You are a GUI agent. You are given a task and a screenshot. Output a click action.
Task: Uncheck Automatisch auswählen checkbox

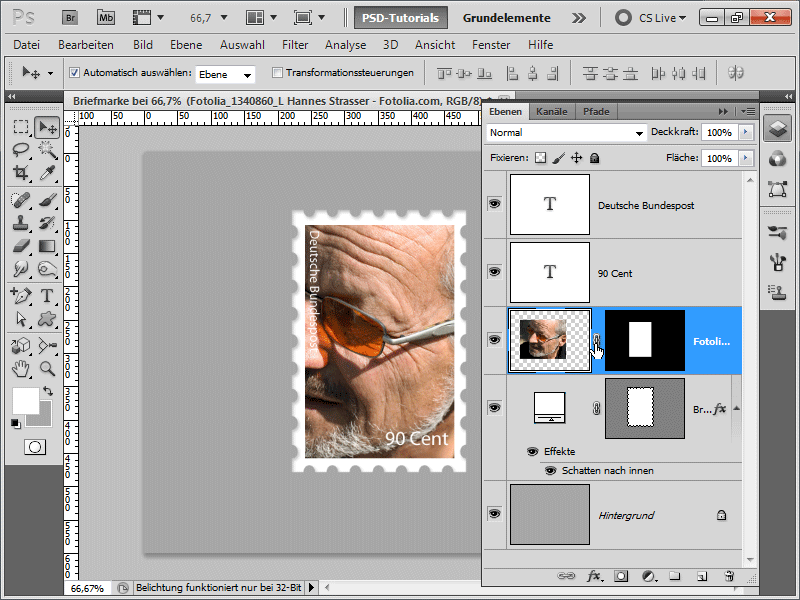[x=74, y=72]
